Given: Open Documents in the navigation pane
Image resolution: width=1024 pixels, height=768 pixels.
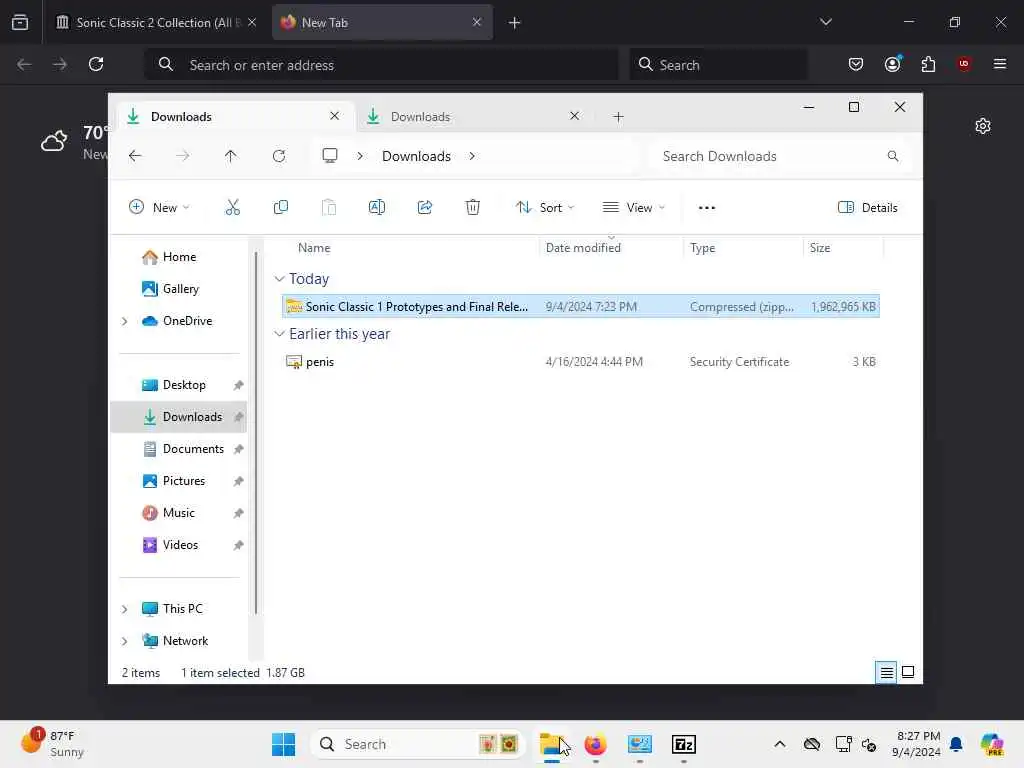Looking at the screenshot, I should pyautogui.click(x=183, y=449).
